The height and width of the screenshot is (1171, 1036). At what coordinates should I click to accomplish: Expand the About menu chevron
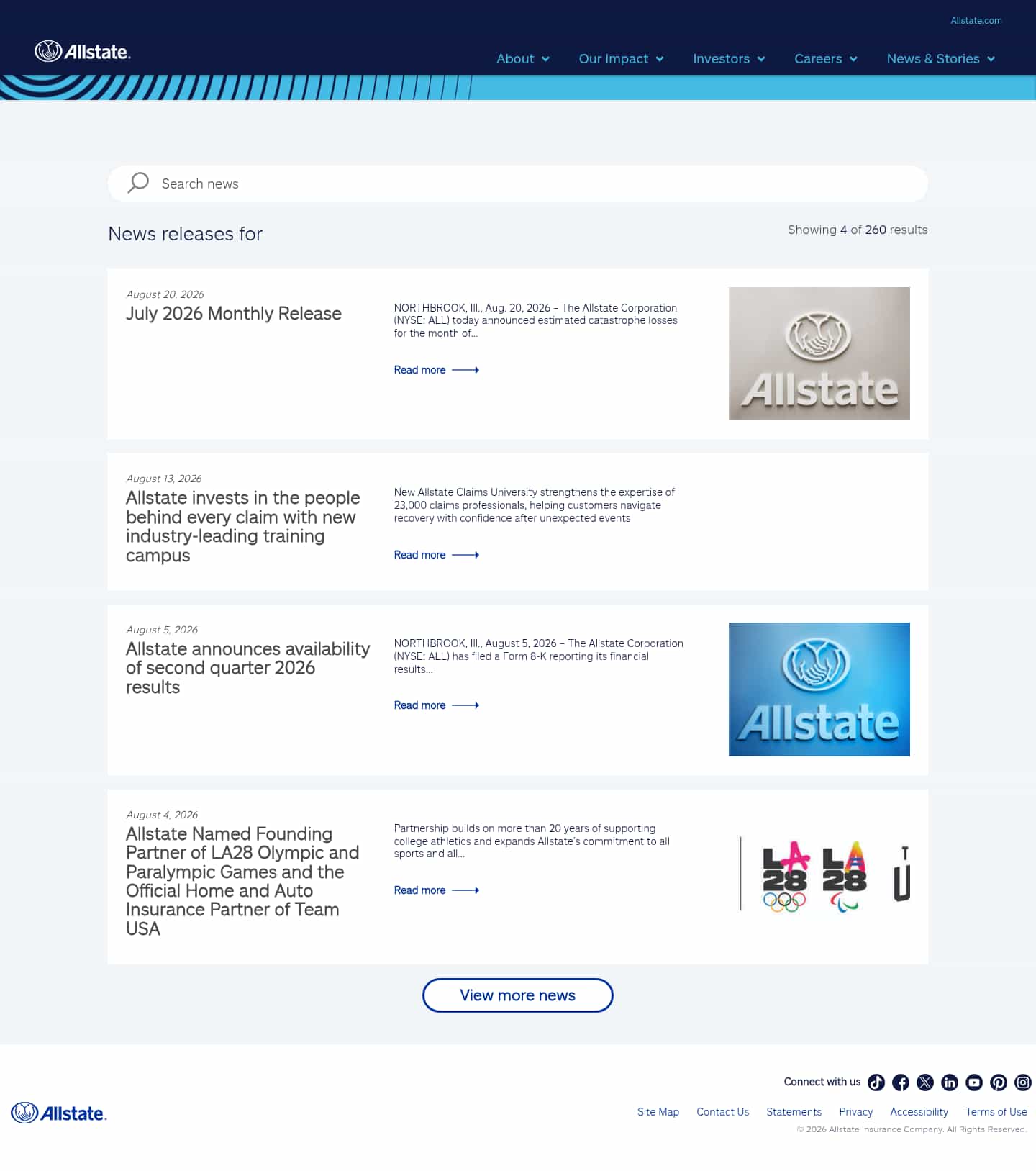(x=545, y=59)
